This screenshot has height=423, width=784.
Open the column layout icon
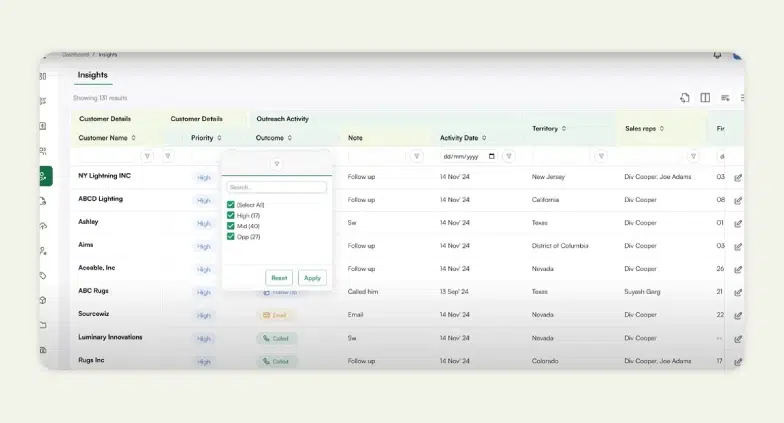pyautogui.click(x=705, y=98)
